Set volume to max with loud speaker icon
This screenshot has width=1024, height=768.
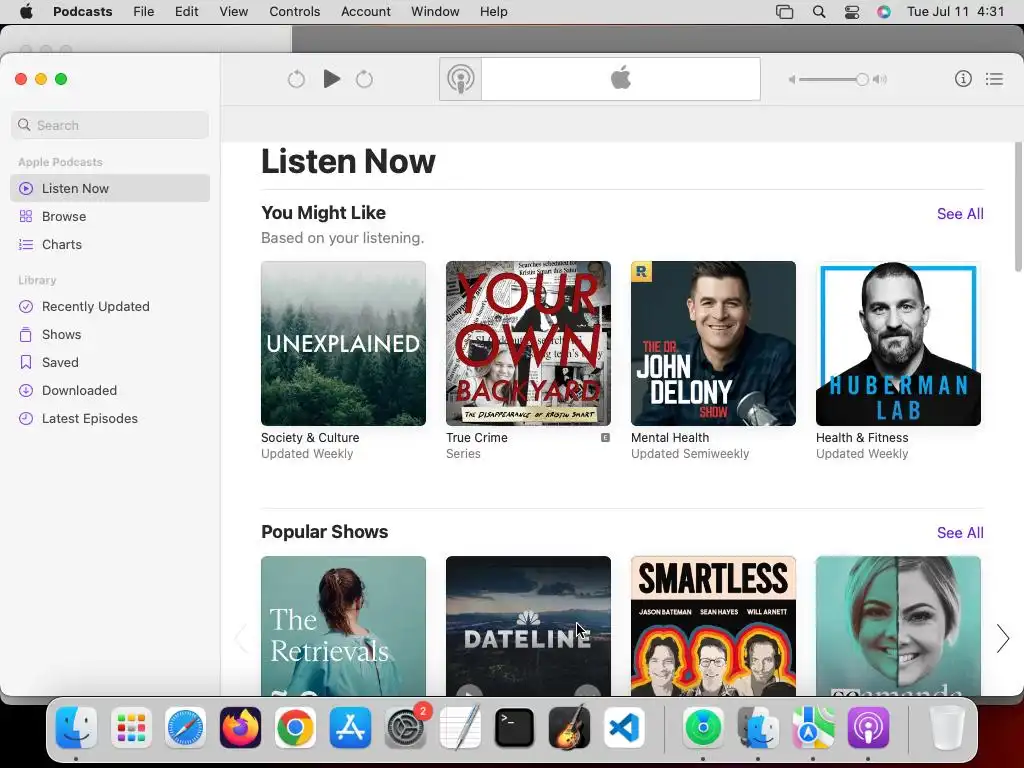[x=880, y=80]
